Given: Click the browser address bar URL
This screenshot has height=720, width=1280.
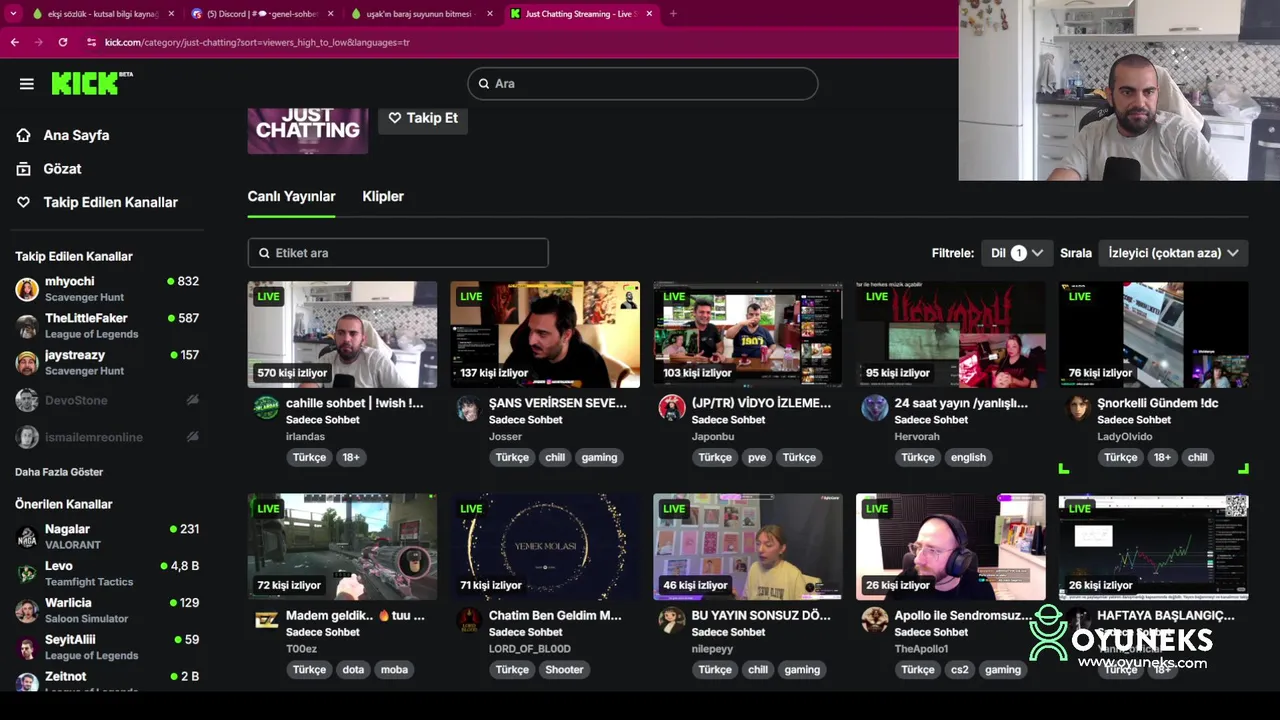Looking at the screenshot, I should click(x=257, y=42).
